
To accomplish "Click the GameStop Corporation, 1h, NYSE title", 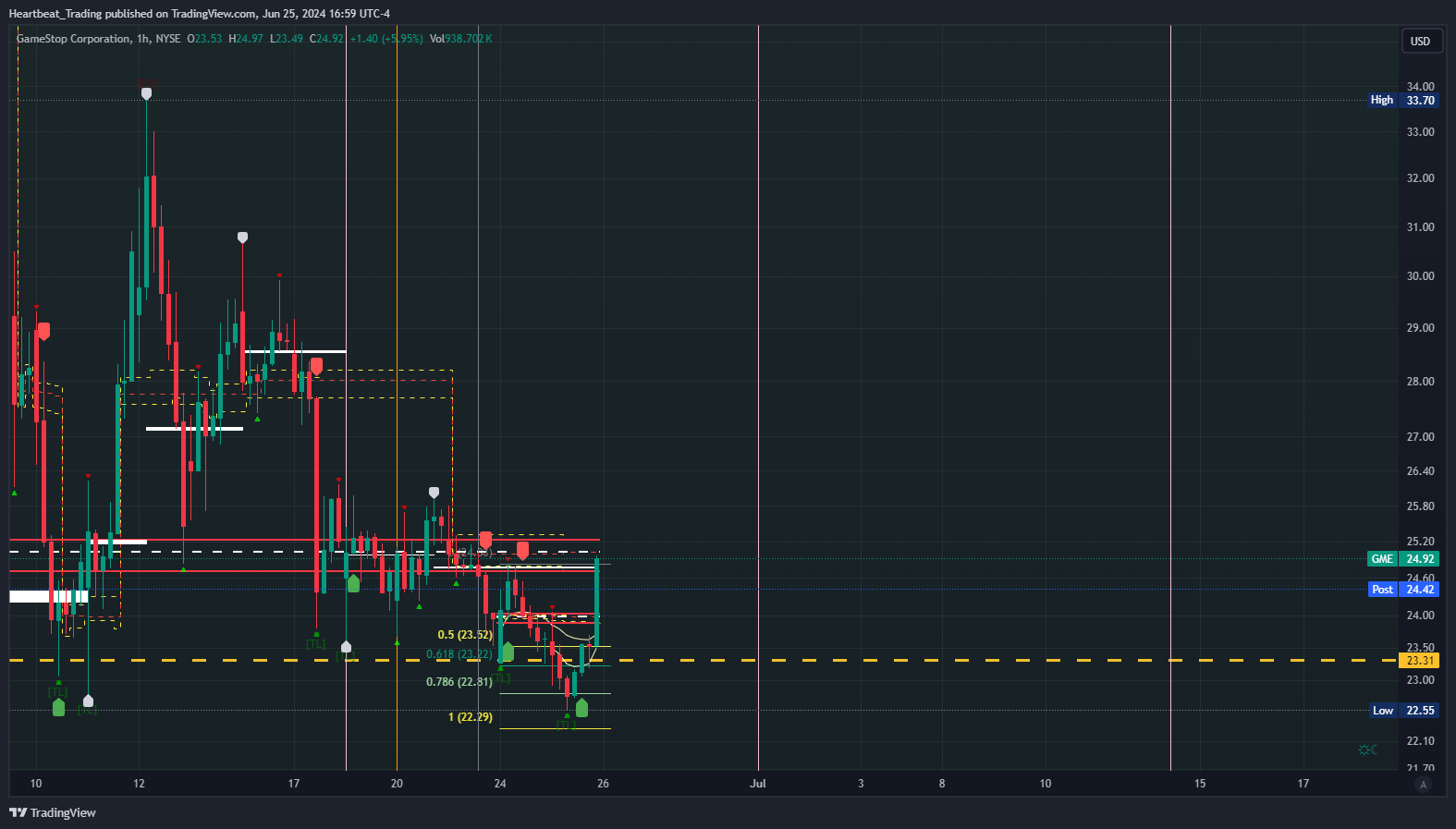I will pos(99,39).
